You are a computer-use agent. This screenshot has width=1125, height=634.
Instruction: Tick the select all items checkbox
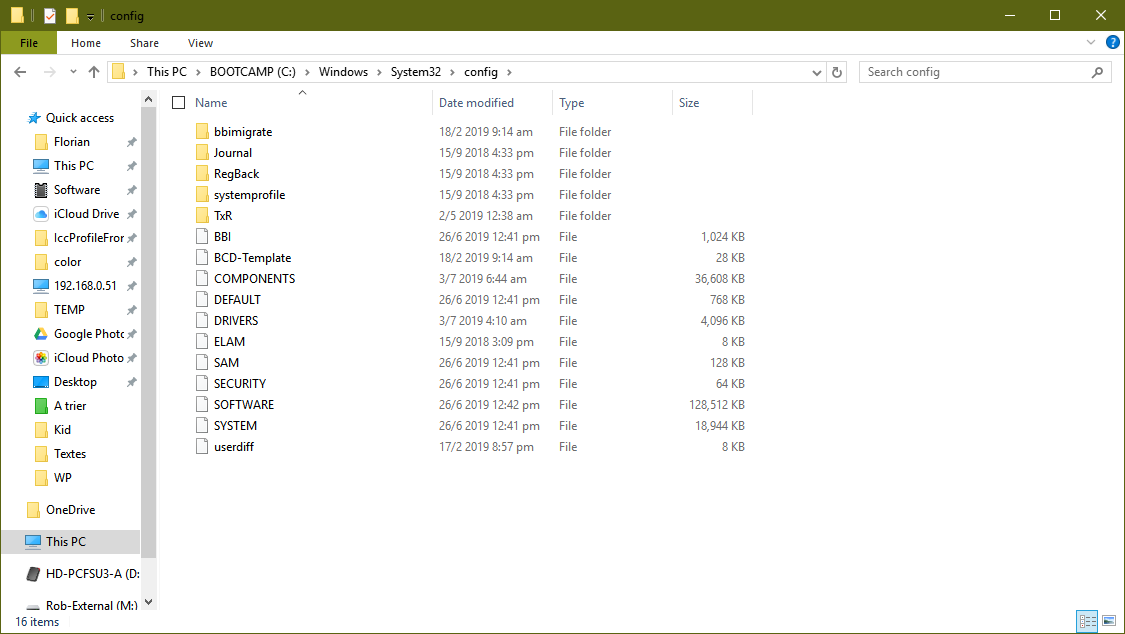(x=179, y=103)
